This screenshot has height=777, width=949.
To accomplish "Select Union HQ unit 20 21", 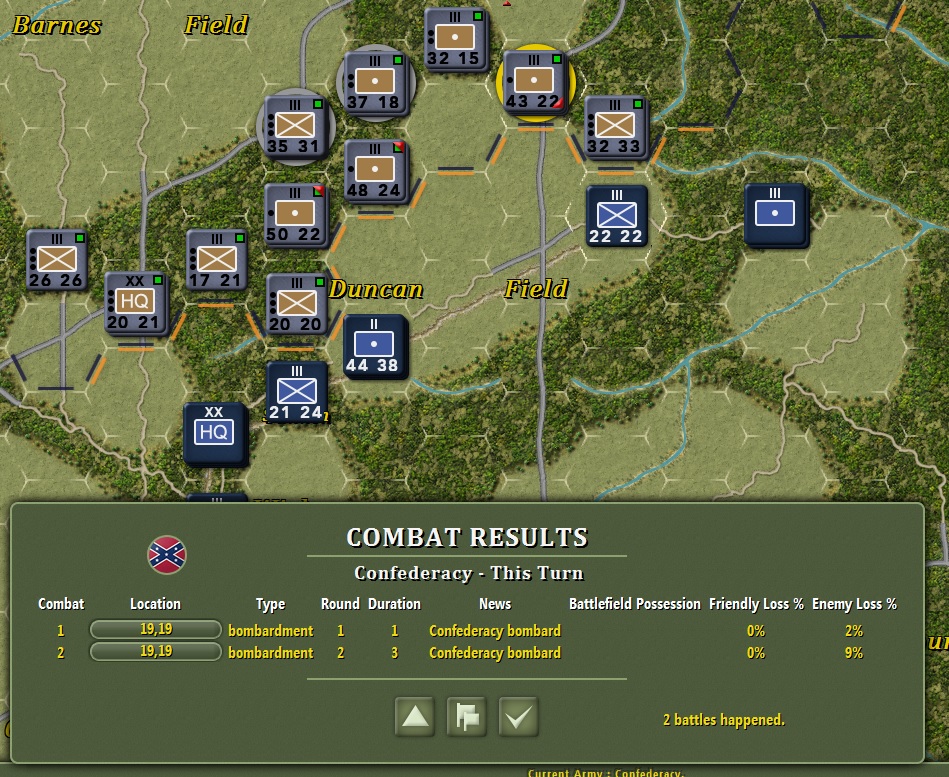I will [x=136, y=303].
